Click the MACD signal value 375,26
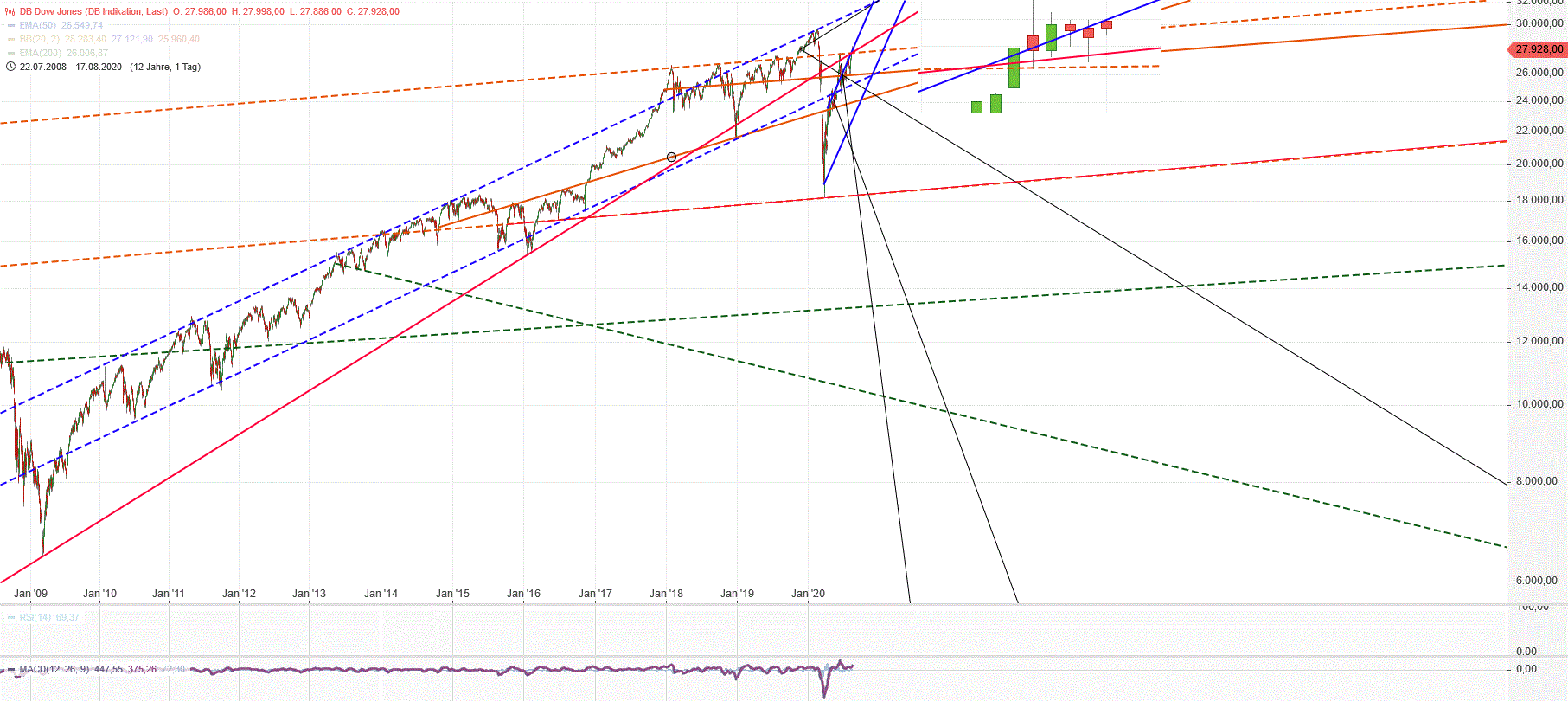 tap(143, 669)
